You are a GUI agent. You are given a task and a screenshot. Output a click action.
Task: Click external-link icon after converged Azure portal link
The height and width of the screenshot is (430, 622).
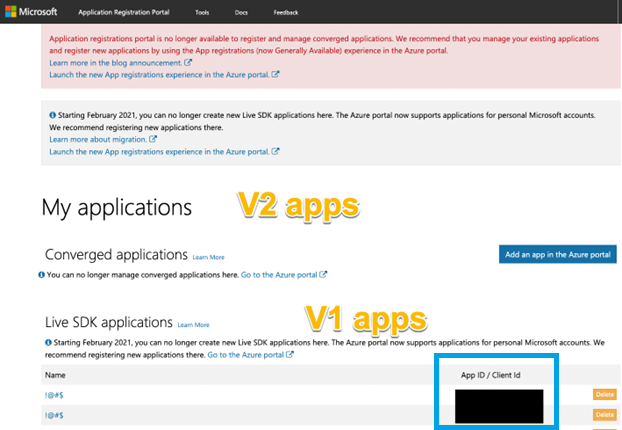tap(323, 275)
